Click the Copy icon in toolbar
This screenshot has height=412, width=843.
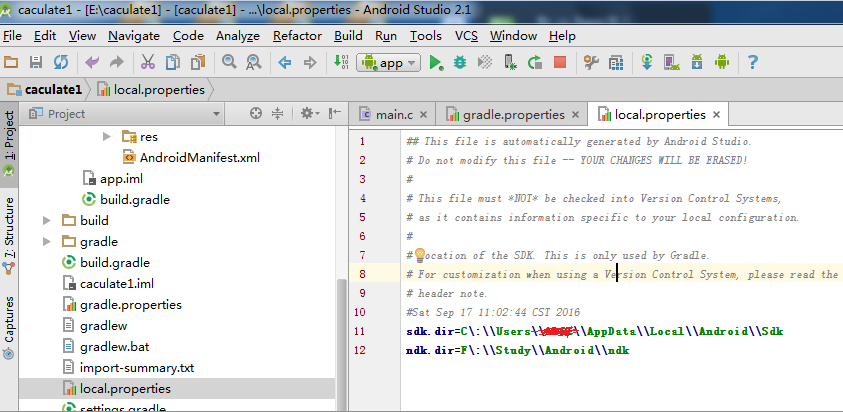coord(173,62)
